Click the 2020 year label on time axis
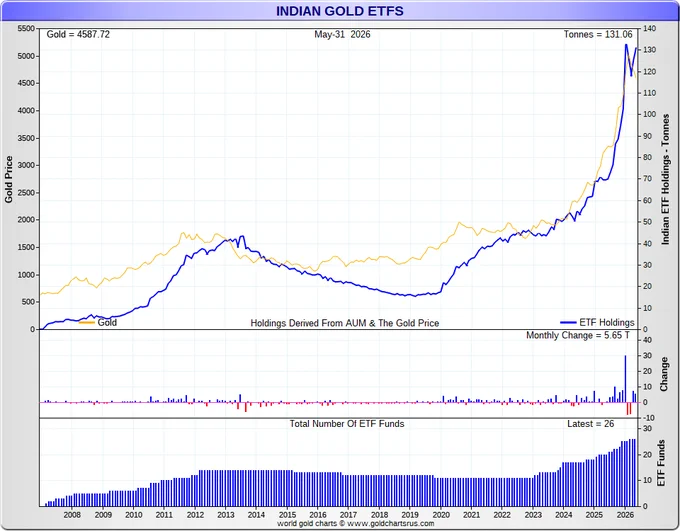680x531 pixels. [x=441, y=515]
